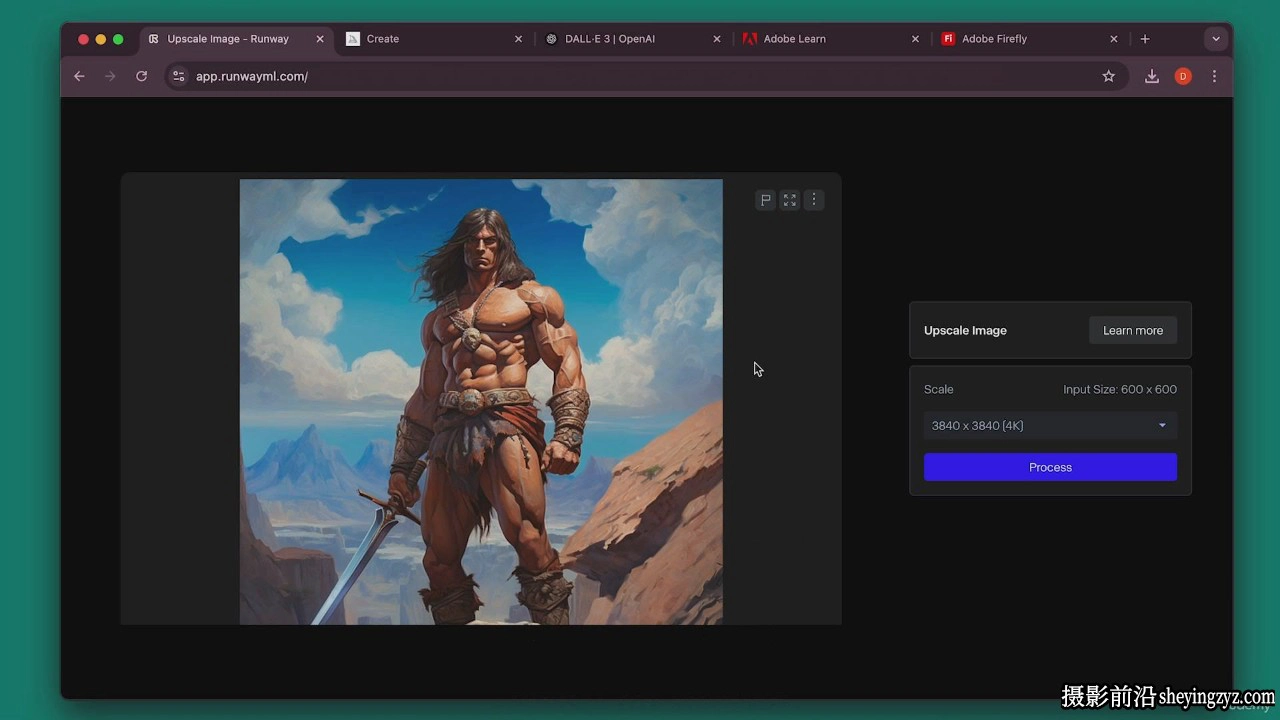Close the Create tab
This screenshot has height=720, width=1280.
point(518,39)
